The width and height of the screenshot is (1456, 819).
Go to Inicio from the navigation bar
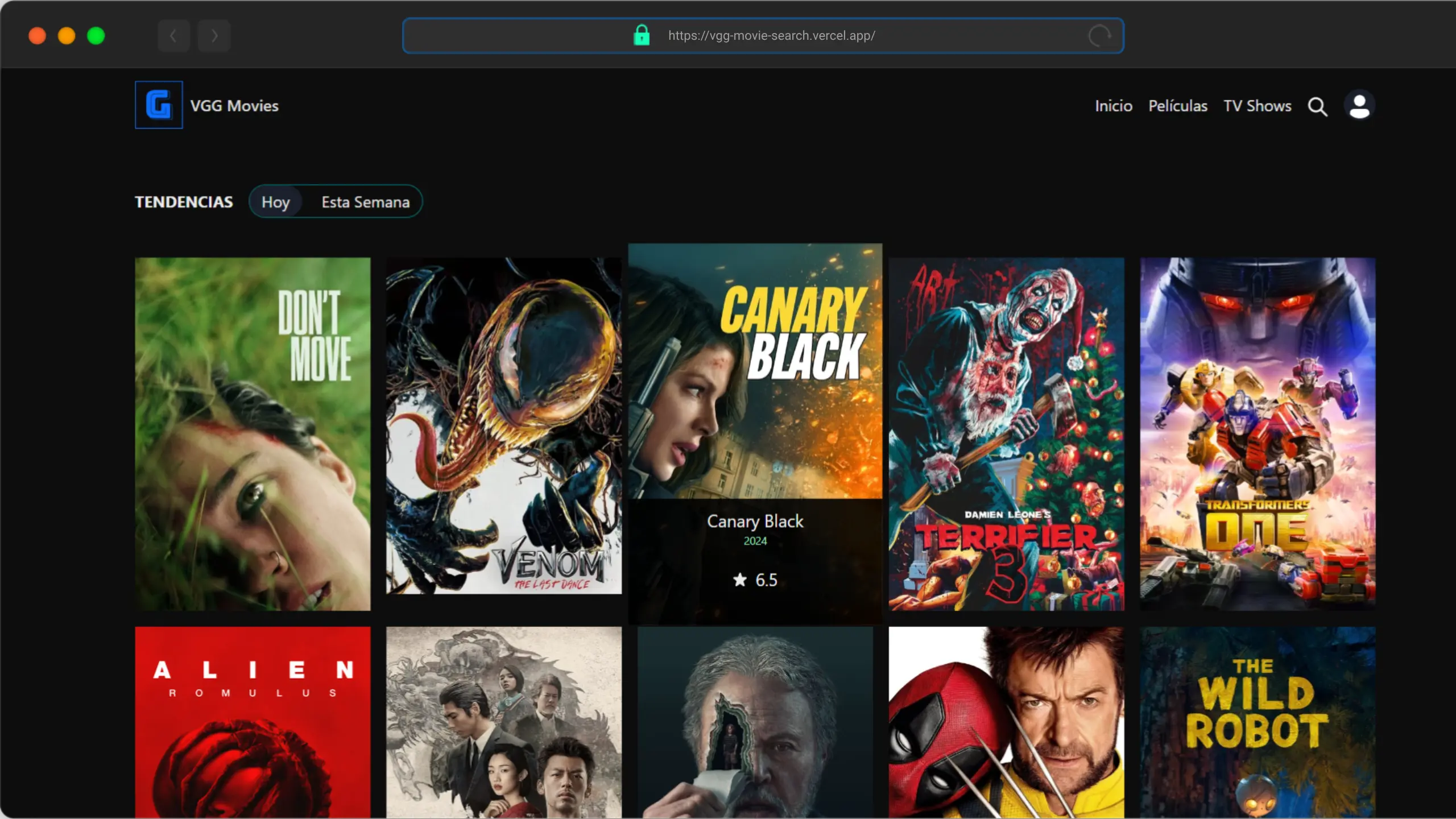pos(1113,106)
